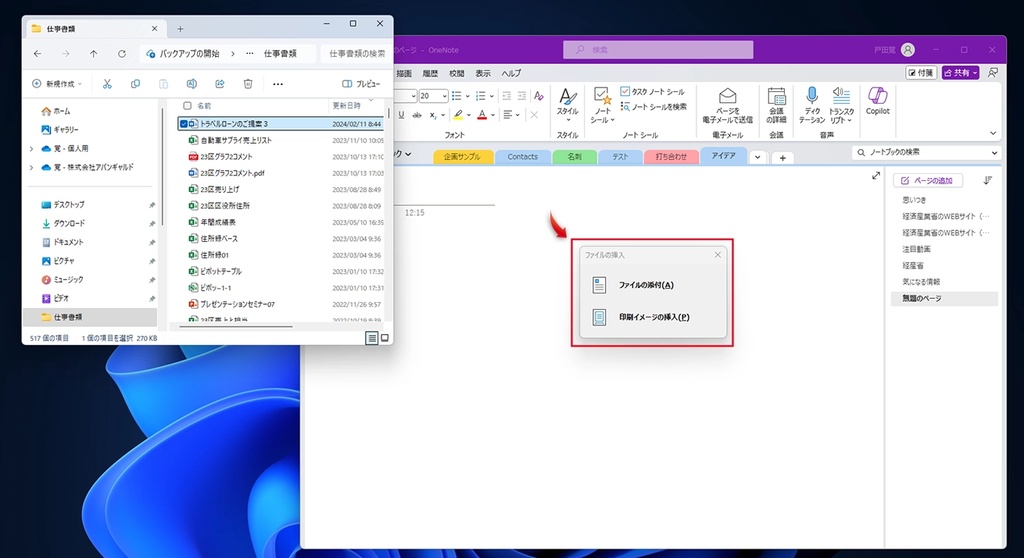The image size is (1024, 558).
Task: Uncheck the トラベルローンのご提案 3 file checkbox
Action: [184, 123]
